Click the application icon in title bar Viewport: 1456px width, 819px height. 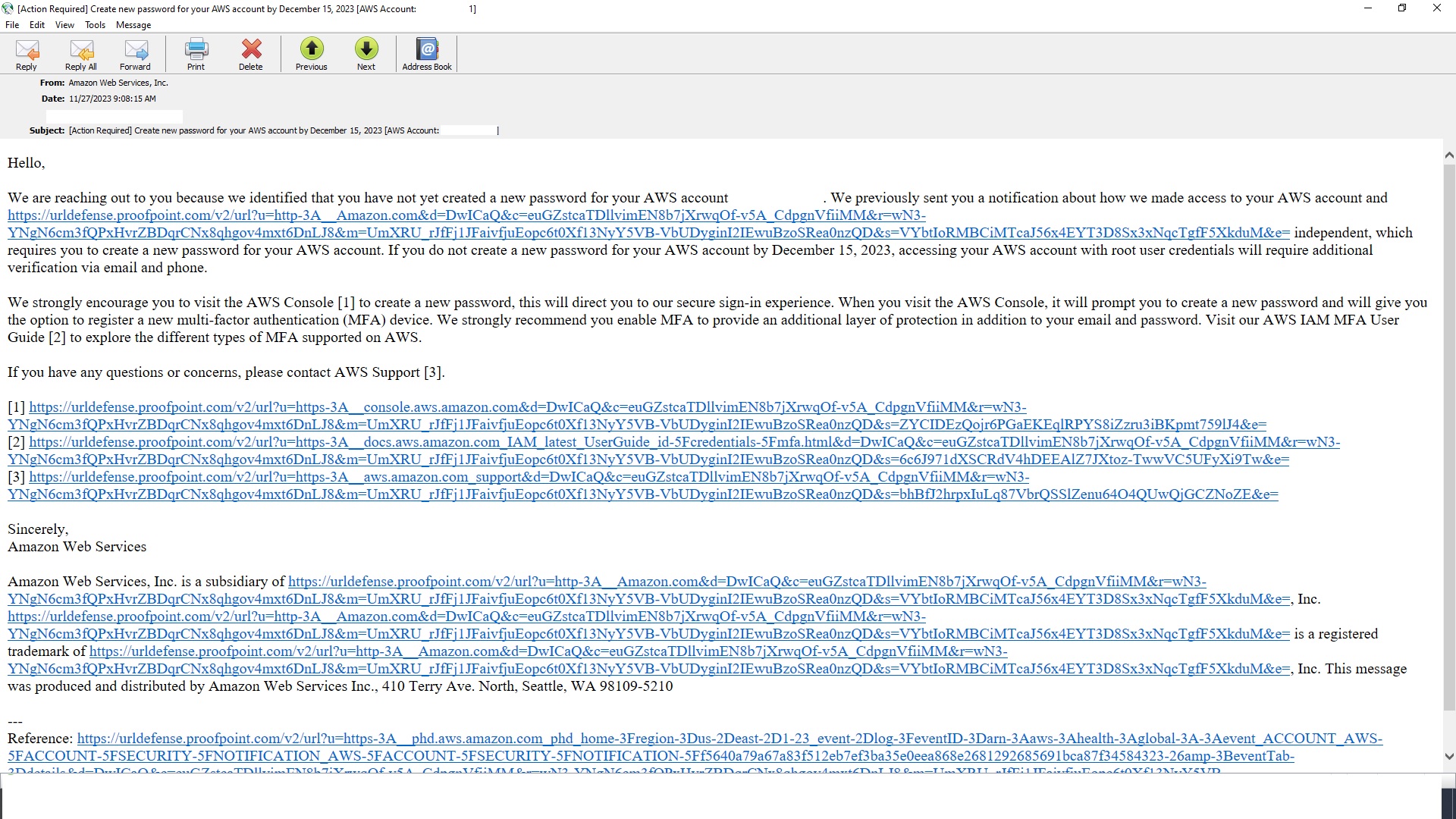tap(8, 8)
